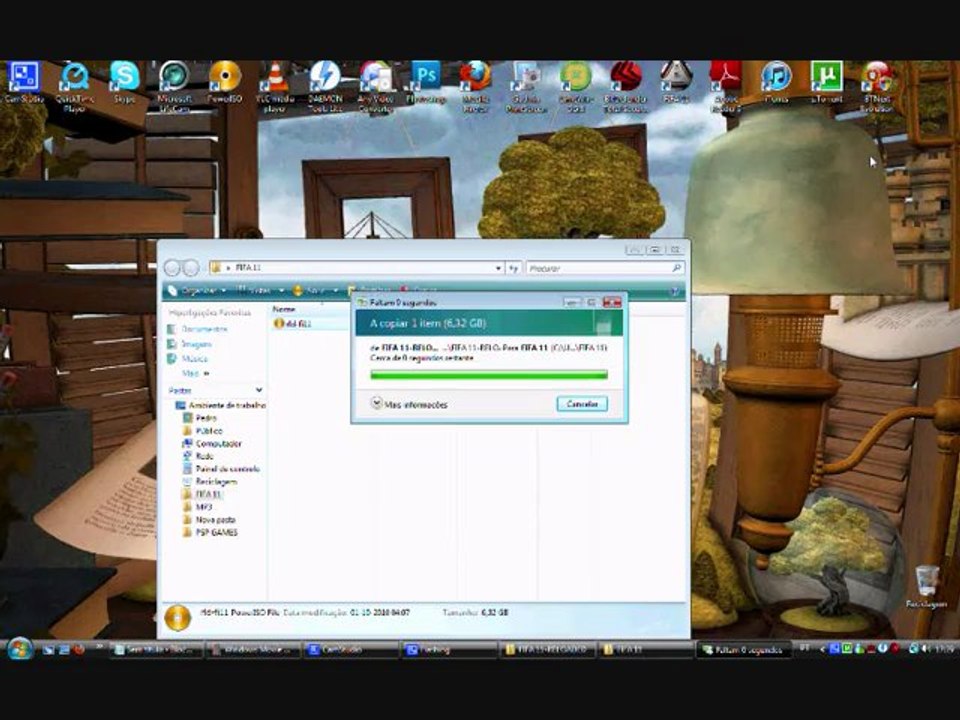
Task: Open the uTorrent desktop shortcut
Action: 827,83
